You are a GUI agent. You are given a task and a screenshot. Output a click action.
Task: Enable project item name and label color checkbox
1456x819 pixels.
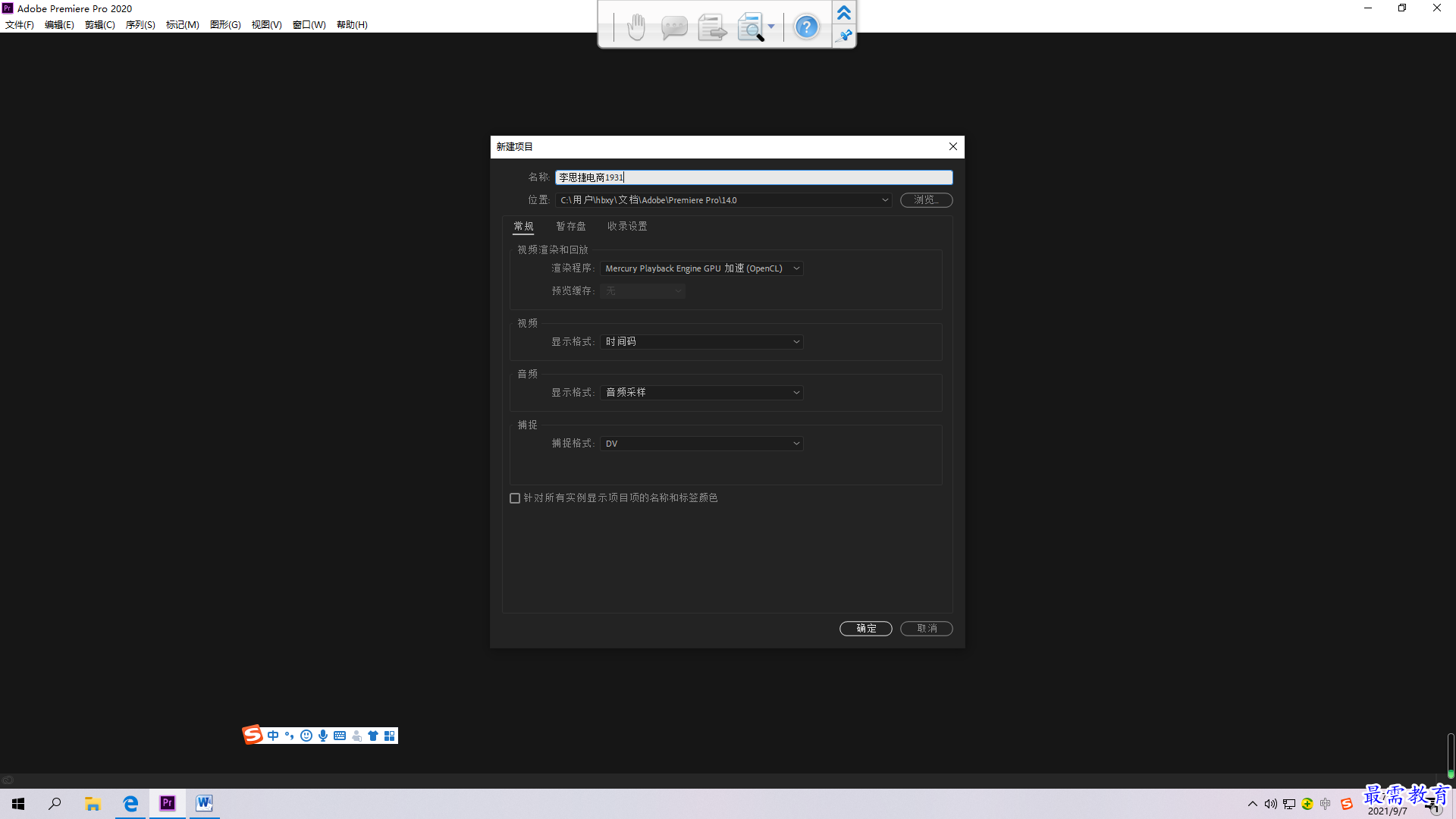pos(515,498)
